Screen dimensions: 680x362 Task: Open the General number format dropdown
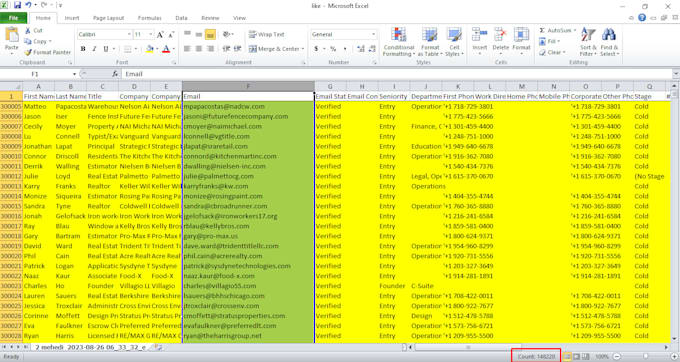373,34
